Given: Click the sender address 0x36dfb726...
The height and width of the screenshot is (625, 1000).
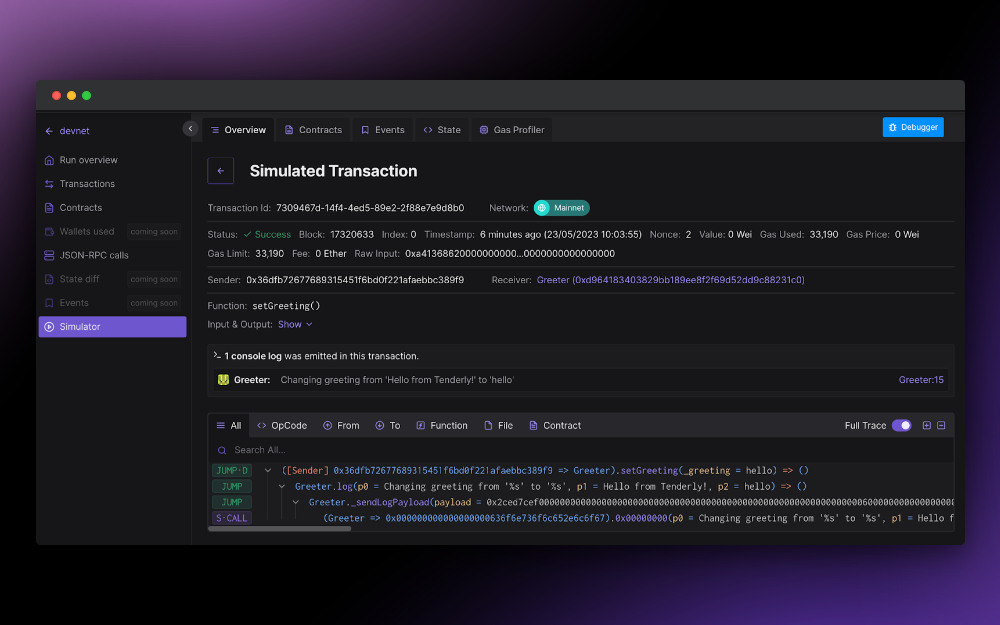Looking at the screenshot, I should coord(355,280).
